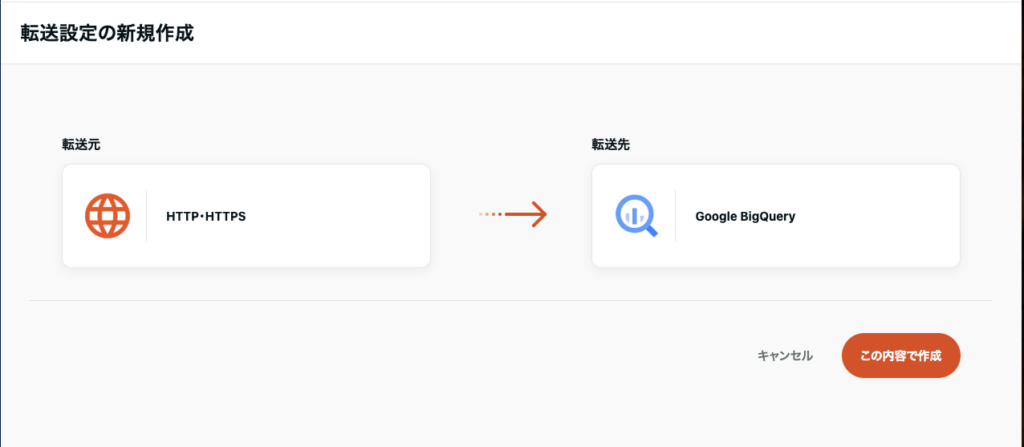This screenshot has width=1024, height=447.
Task: Click キャンセル to cancel creation
Action: (x=785, y=356)
